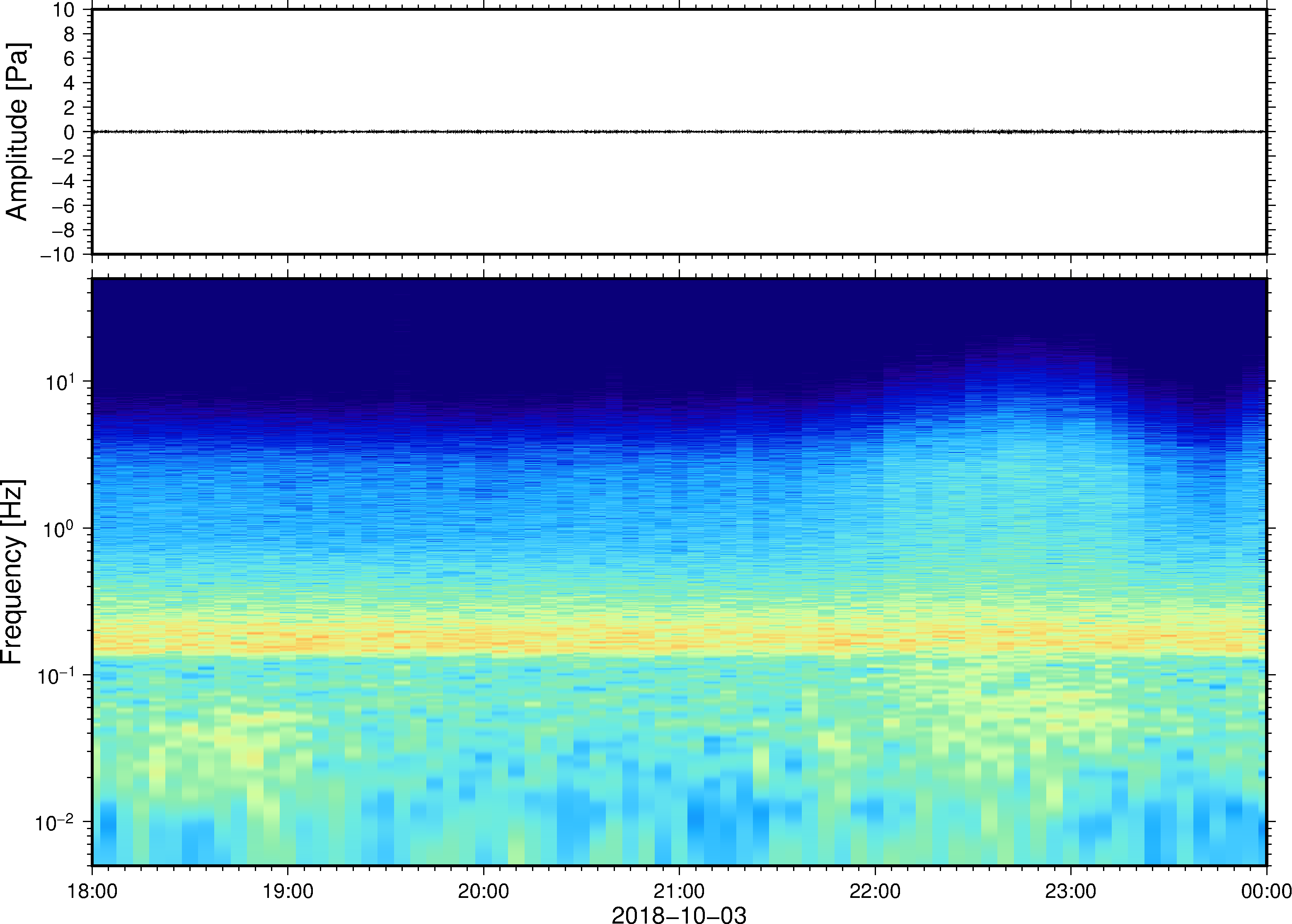Click the amplitude tick label "−2"
This screenshot has width=1292, height=924.
(x=63, y=157)
